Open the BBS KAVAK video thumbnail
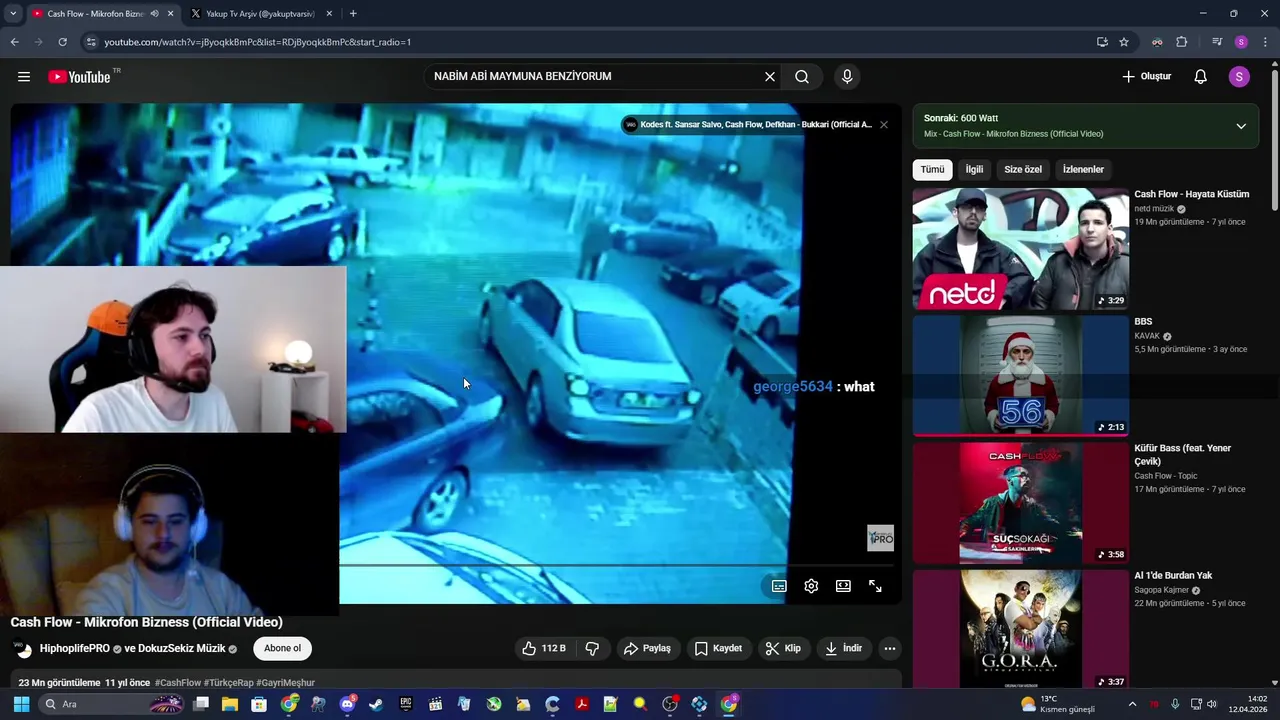Screen dimensions: 1280x720 tap(1020, 376)
